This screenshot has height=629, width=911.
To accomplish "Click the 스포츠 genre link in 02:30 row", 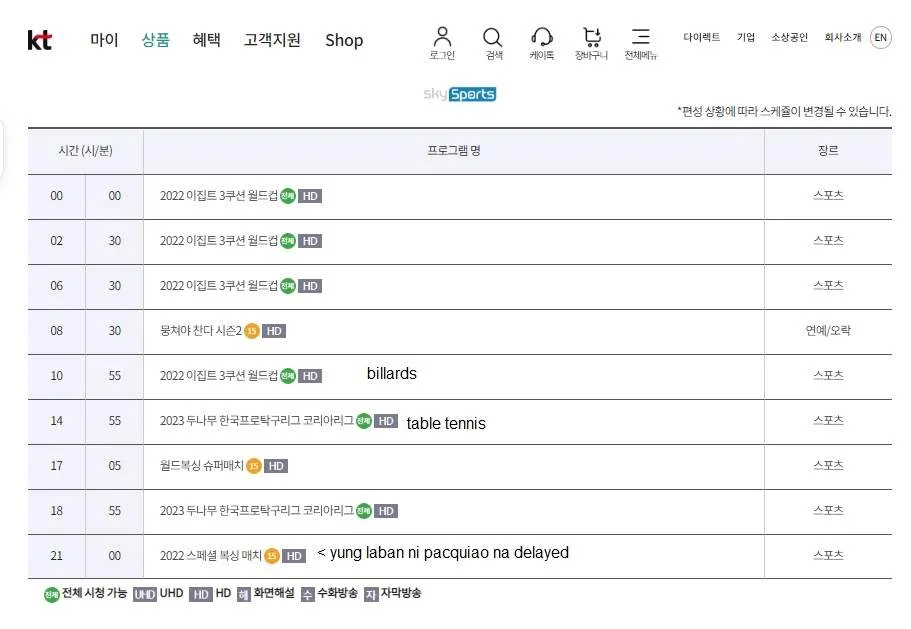I will [x=828, y=240].
